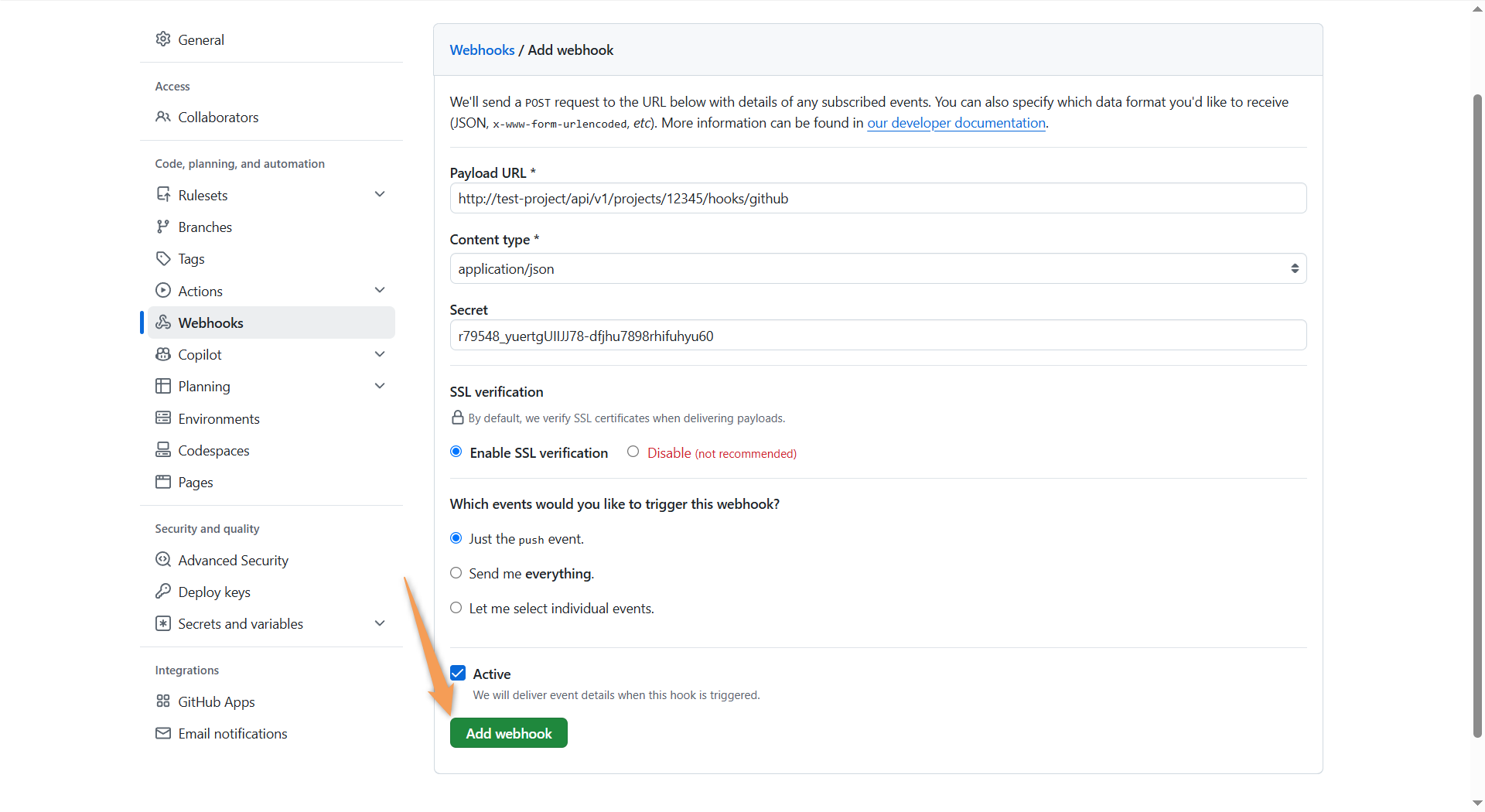Click the General gear icon
The height and width of the screenshot is (812, 1485).
coord(162,39)
